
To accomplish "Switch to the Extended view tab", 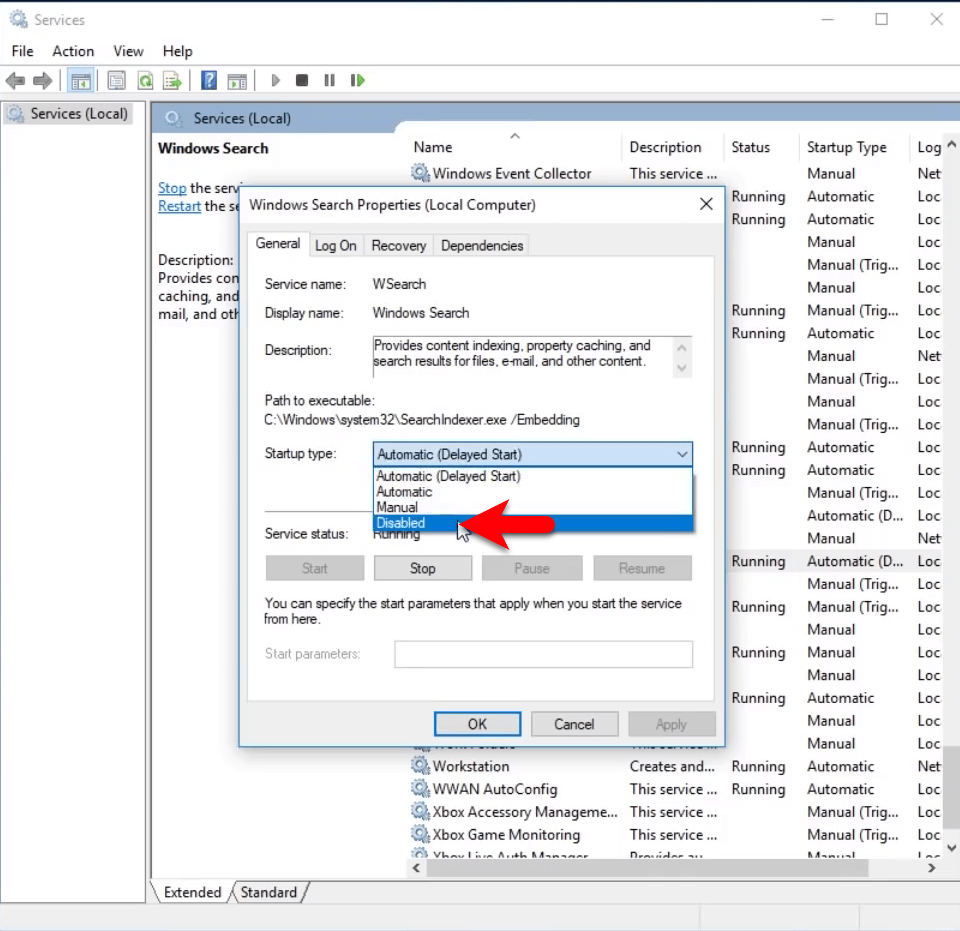I will coord(192,892).
